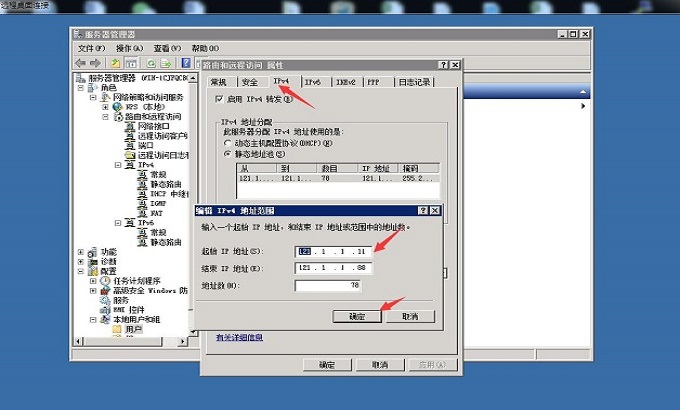This screenshot has width=680, height=410.
Task: Open 任务计划程序 clock icon in tree
Action: [106, 281]
